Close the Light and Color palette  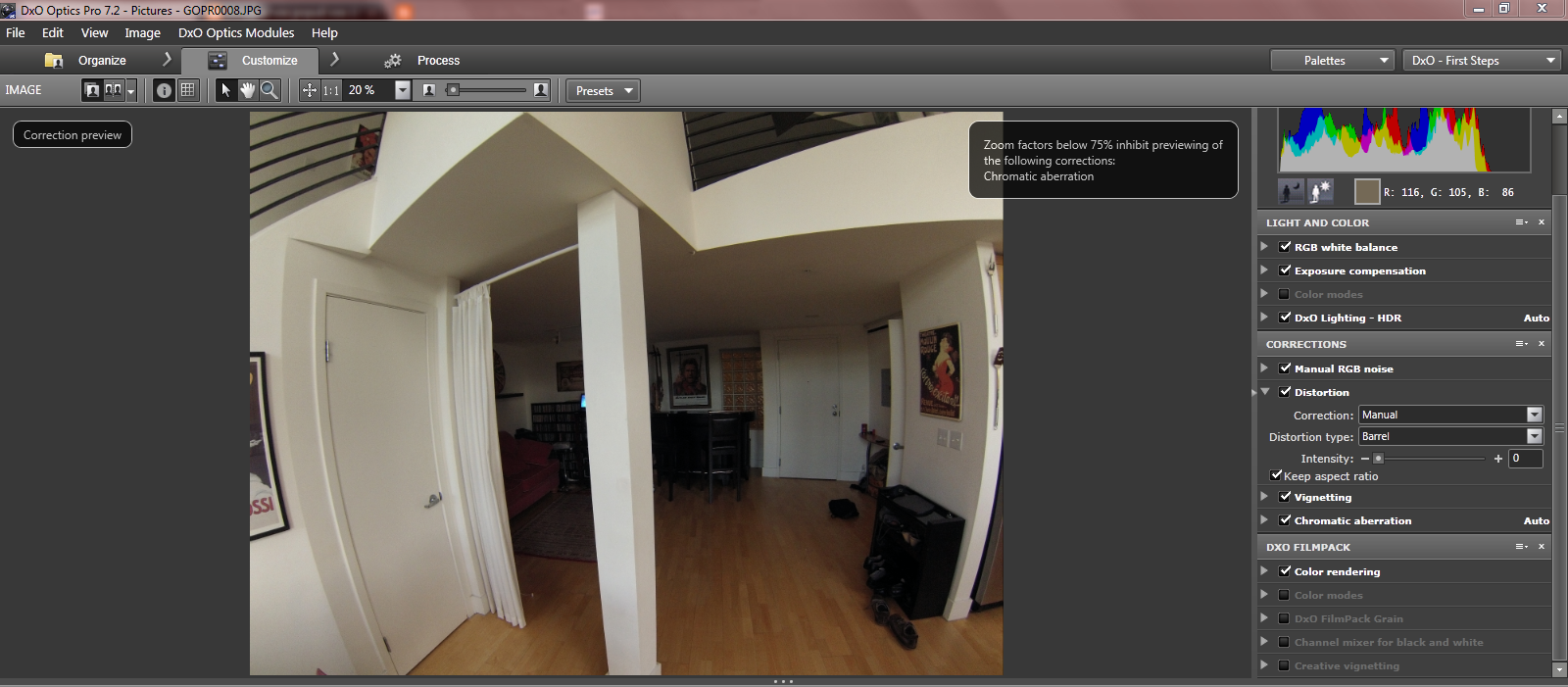[x=1542, y=222]
